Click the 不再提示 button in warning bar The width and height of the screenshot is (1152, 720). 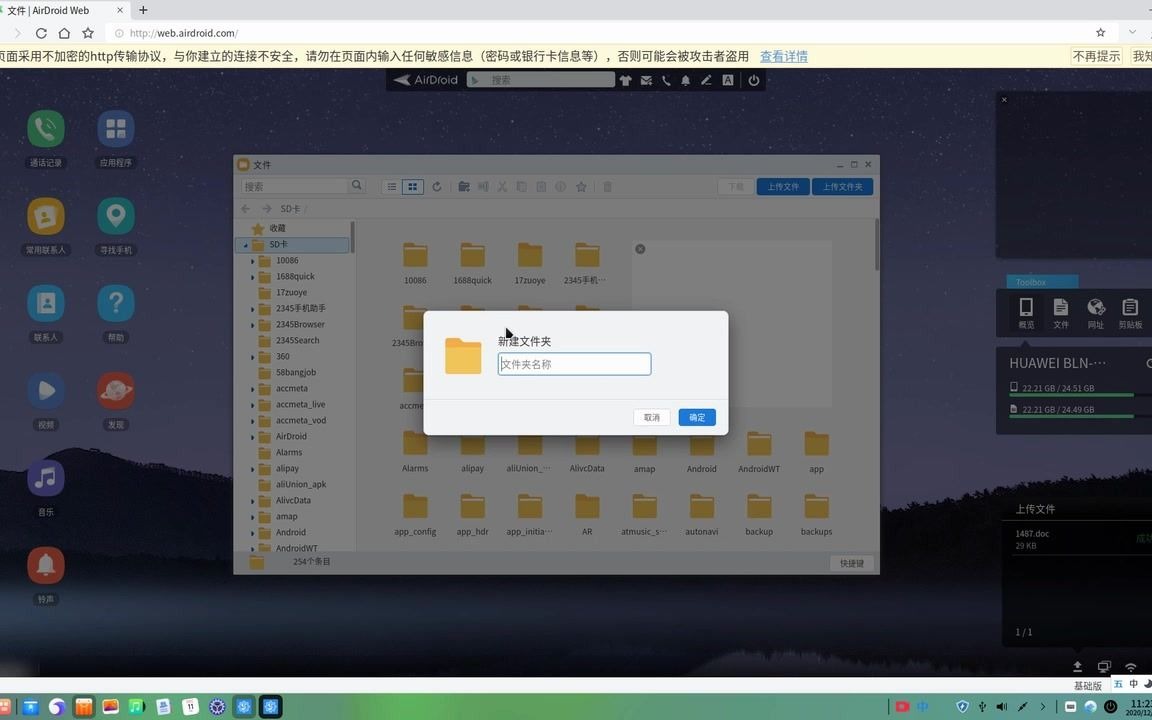pyautogui.click(x=1097, y=56)
